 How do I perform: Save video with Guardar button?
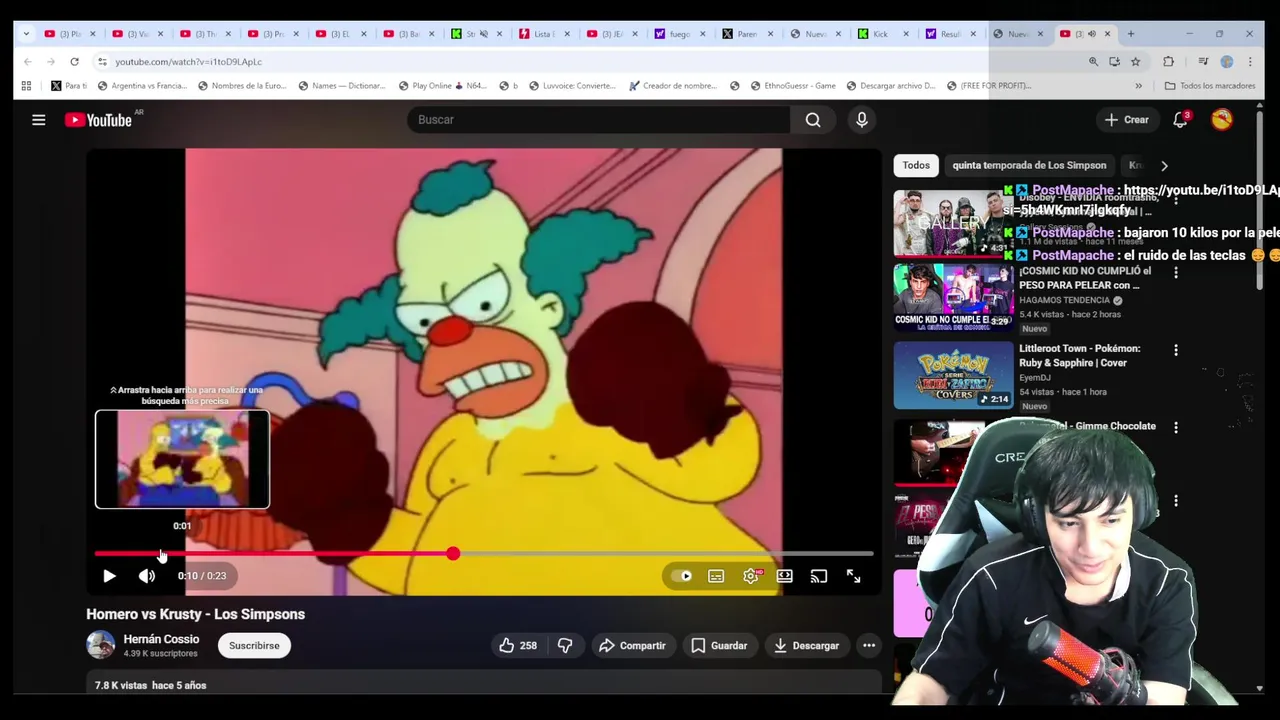tap(719, 646)
